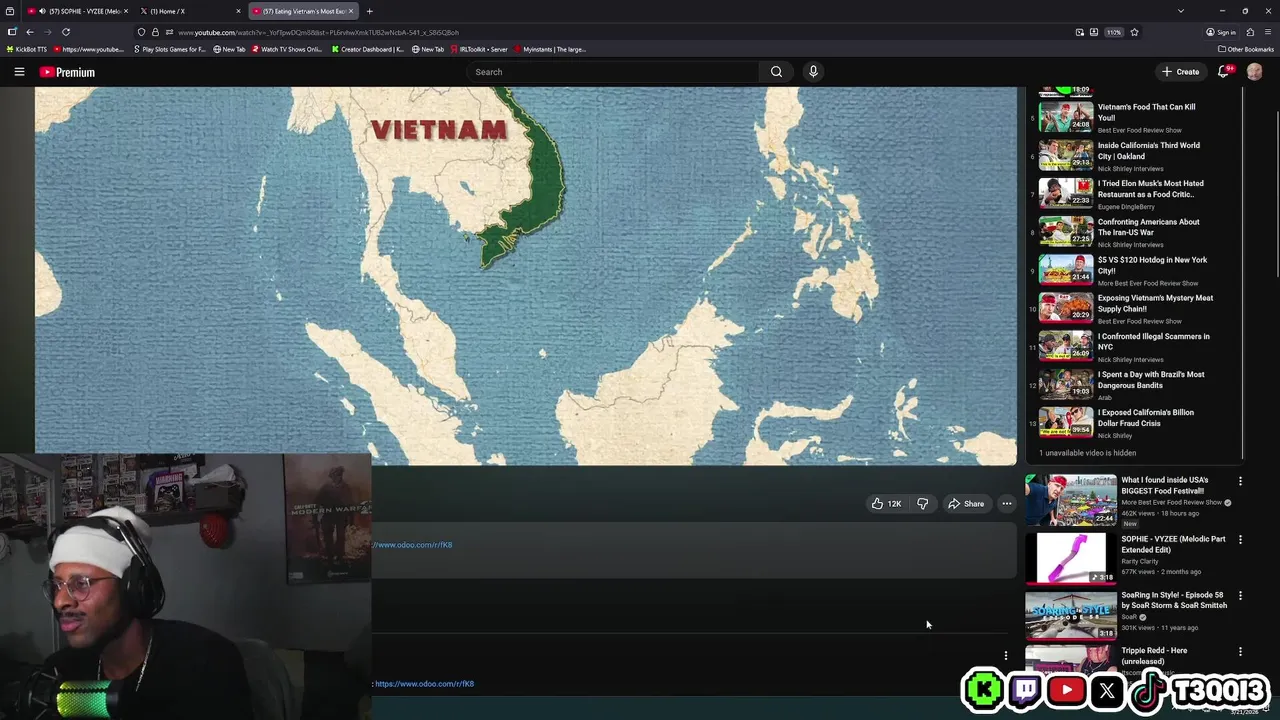Click the Share button

coord(966,504)
